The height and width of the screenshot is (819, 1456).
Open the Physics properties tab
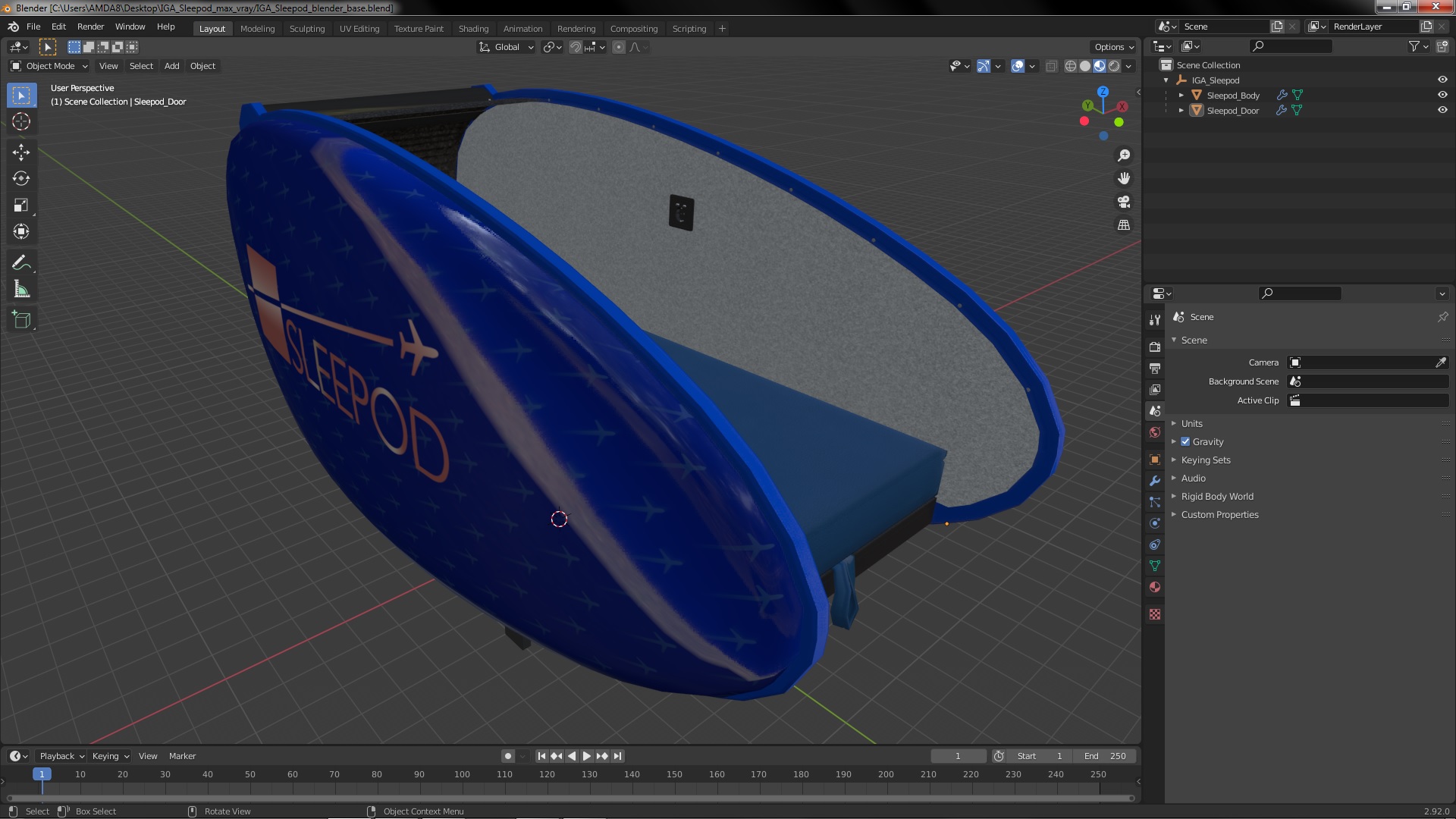coord(1155,523)
